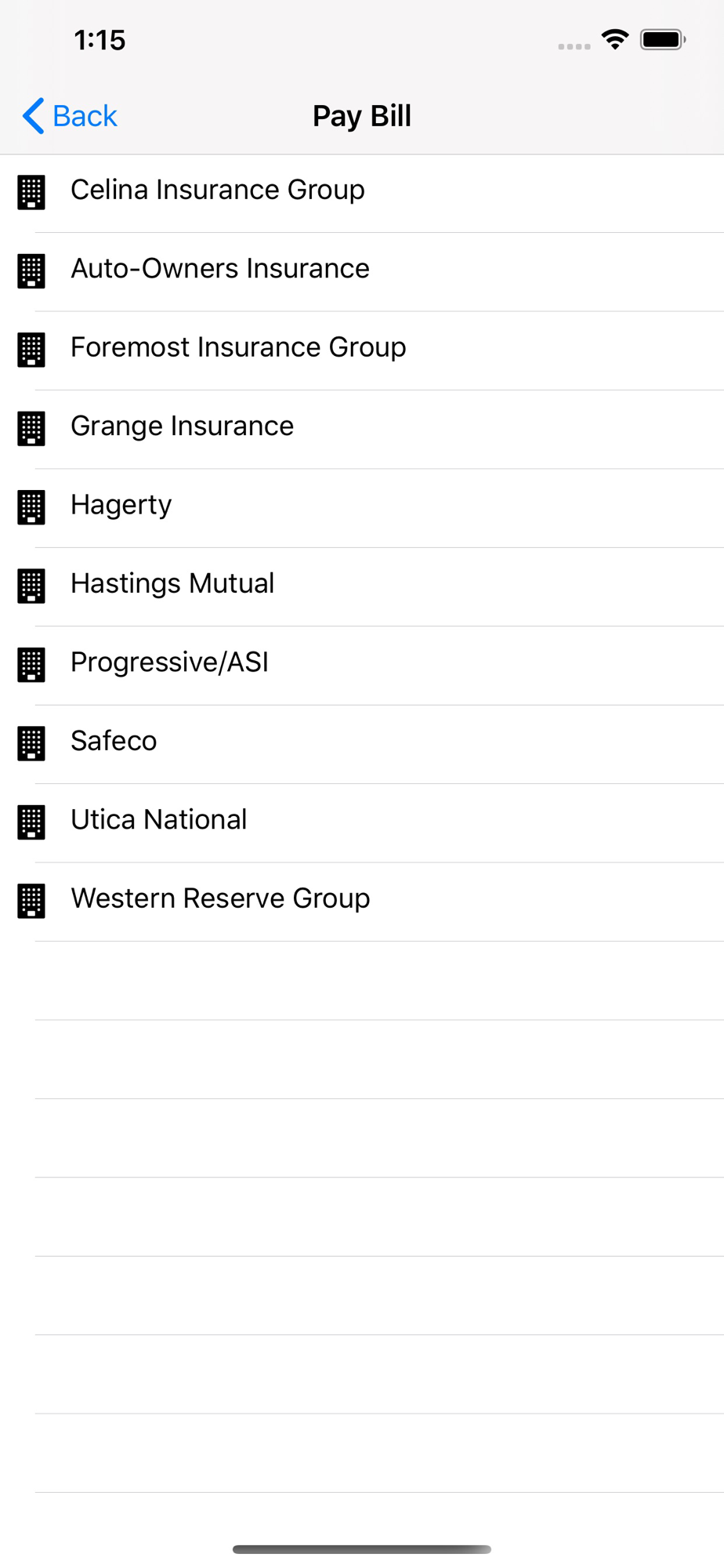
Task: Open Foremost Insurance Group bill payment
Action: (362, 350)
